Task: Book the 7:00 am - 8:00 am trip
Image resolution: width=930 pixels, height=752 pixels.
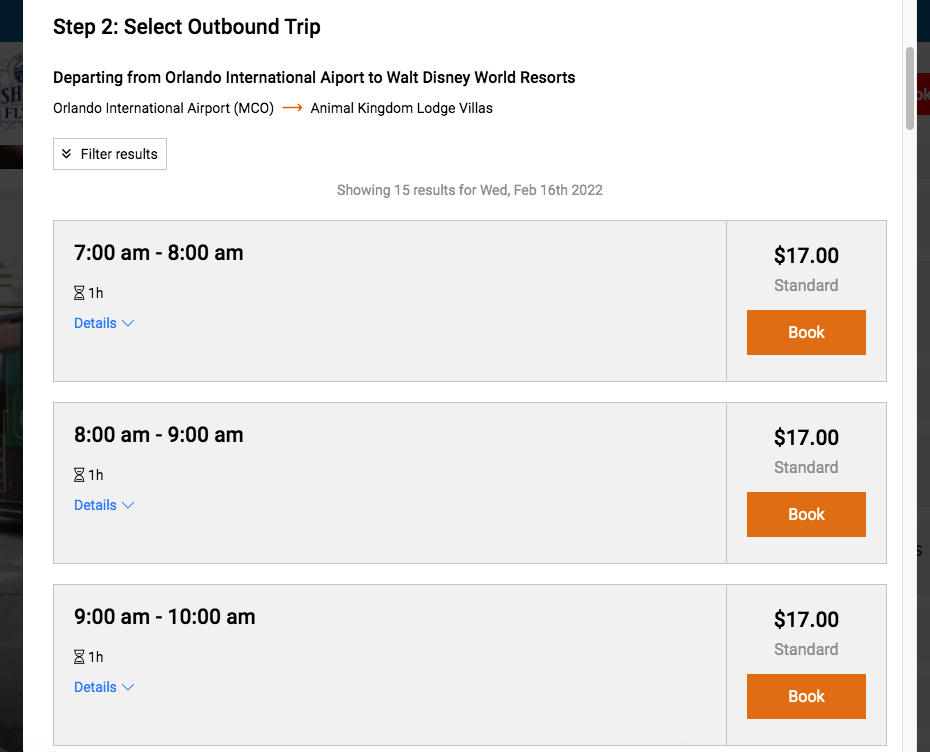Action: (806, 333)
